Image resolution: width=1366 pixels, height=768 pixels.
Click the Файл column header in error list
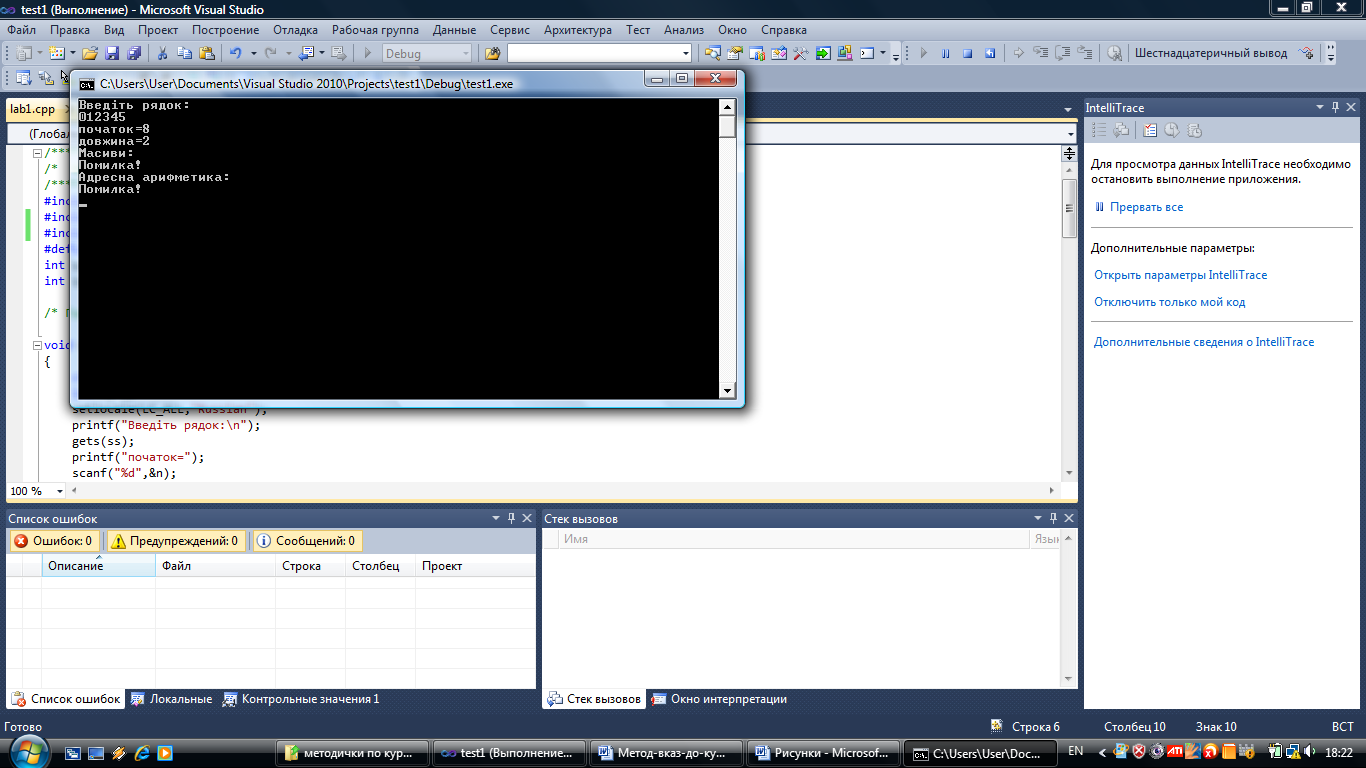[215, 566]
